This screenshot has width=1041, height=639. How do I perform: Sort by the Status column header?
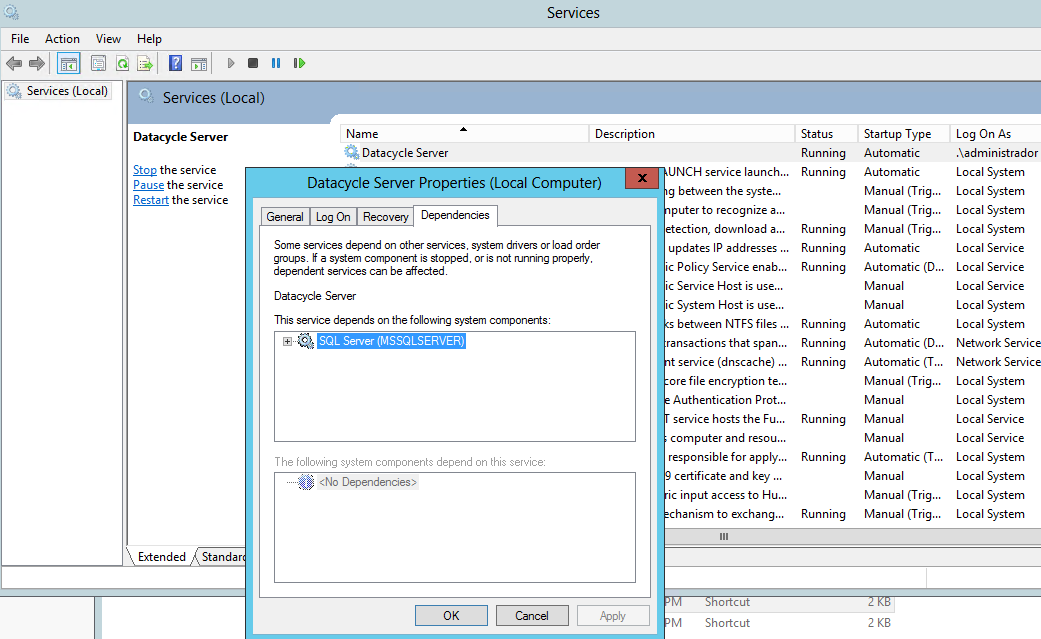click(826, 134)
